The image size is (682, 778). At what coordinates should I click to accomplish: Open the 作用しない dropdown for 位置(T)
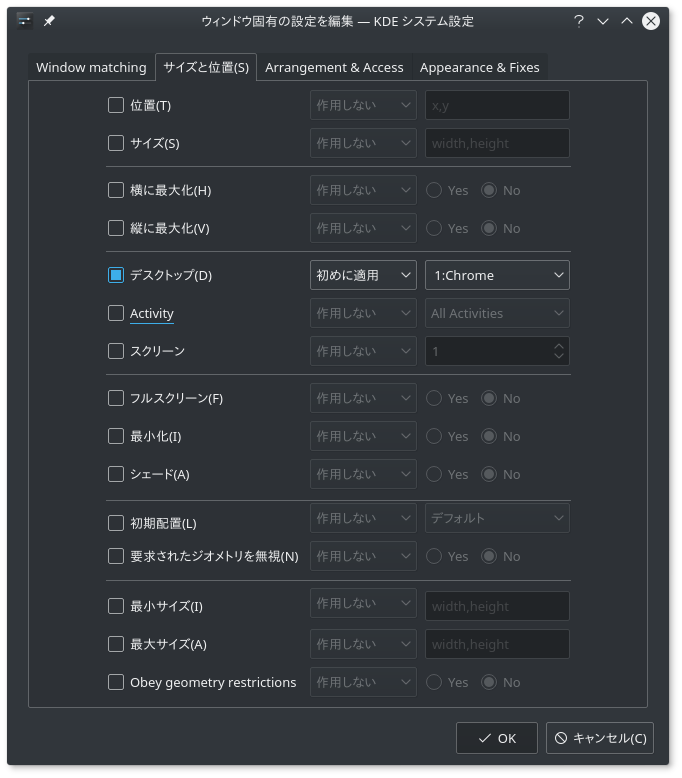363,105
